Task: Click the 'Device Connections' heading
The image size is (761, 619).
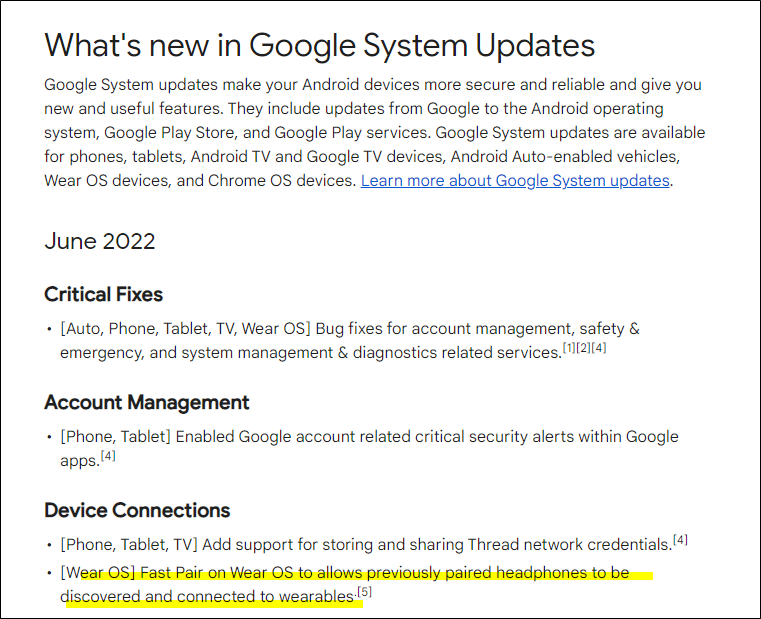Action: pos(137,510)
